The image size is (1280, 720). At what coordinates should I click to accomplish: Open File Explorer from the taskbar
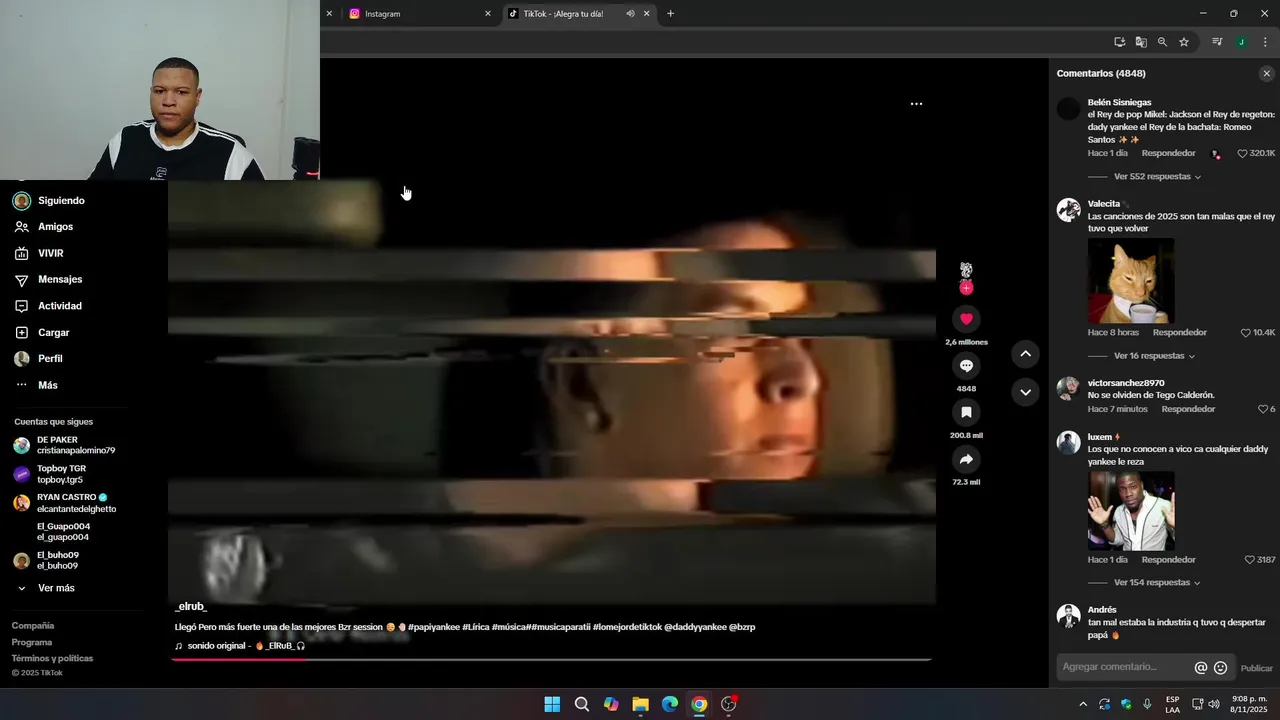pos(640,704)
